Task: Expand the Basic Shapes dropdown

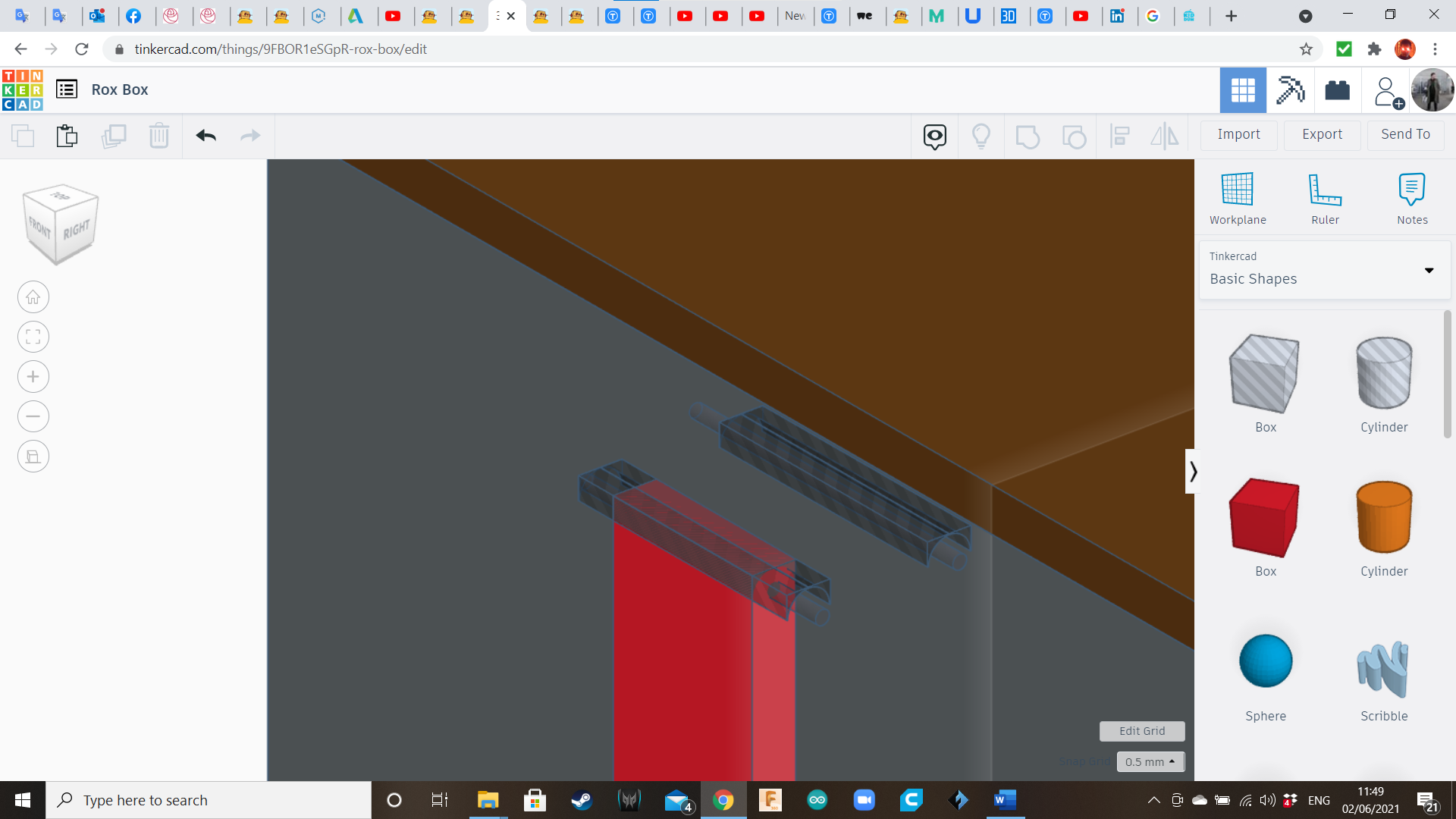Action: 1429,270
